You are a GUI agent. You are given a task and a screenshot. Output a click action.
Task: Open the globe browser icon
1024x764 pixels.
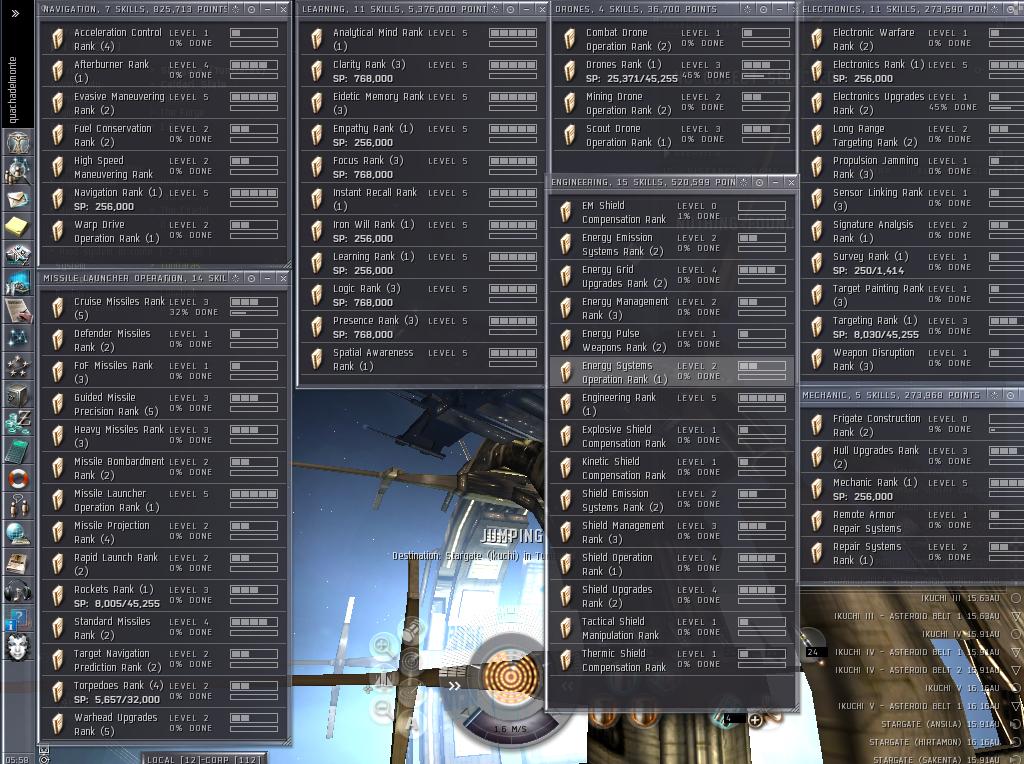18,534
